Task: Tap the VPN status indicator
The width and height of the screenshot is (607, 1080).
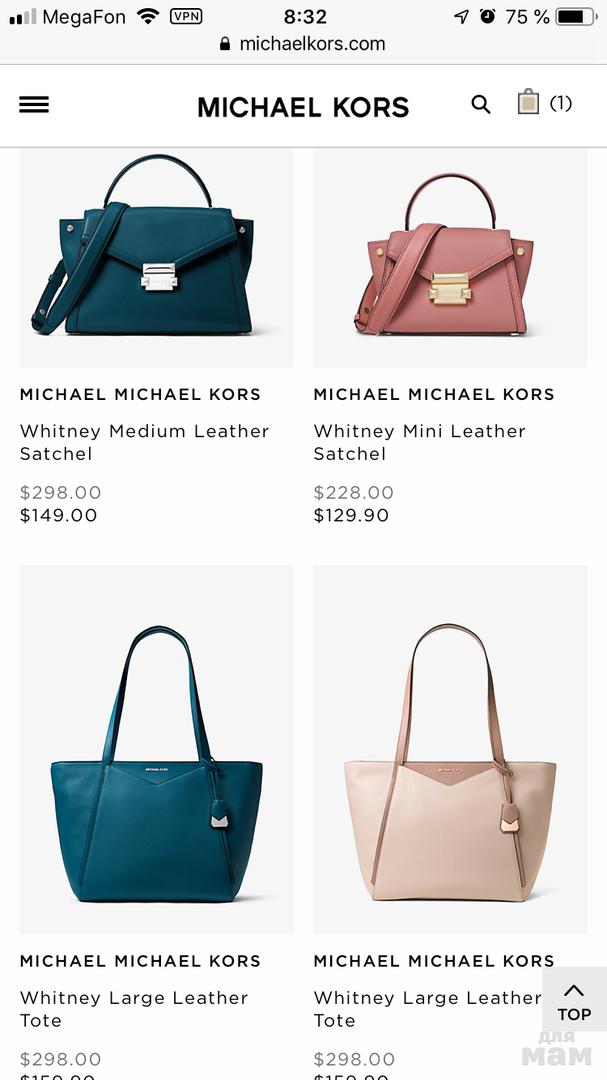Action: tap(186, 16)
